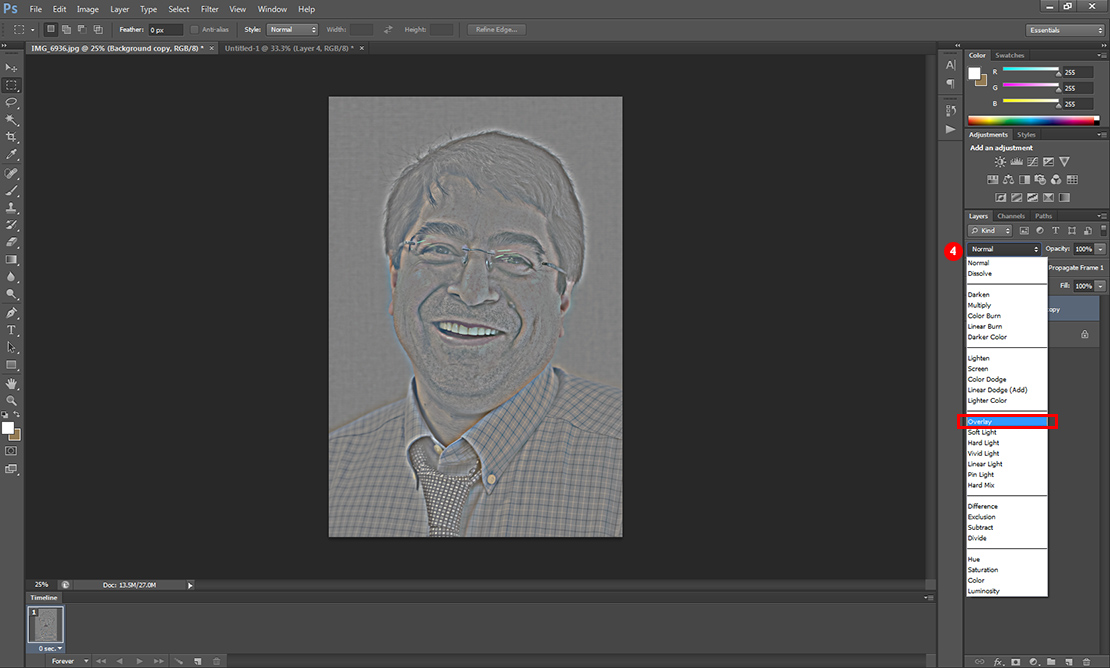Screen dimensions: 1110x668
Task: Choose Soft Light blend mode
Action: click(x=1007, y=432)
